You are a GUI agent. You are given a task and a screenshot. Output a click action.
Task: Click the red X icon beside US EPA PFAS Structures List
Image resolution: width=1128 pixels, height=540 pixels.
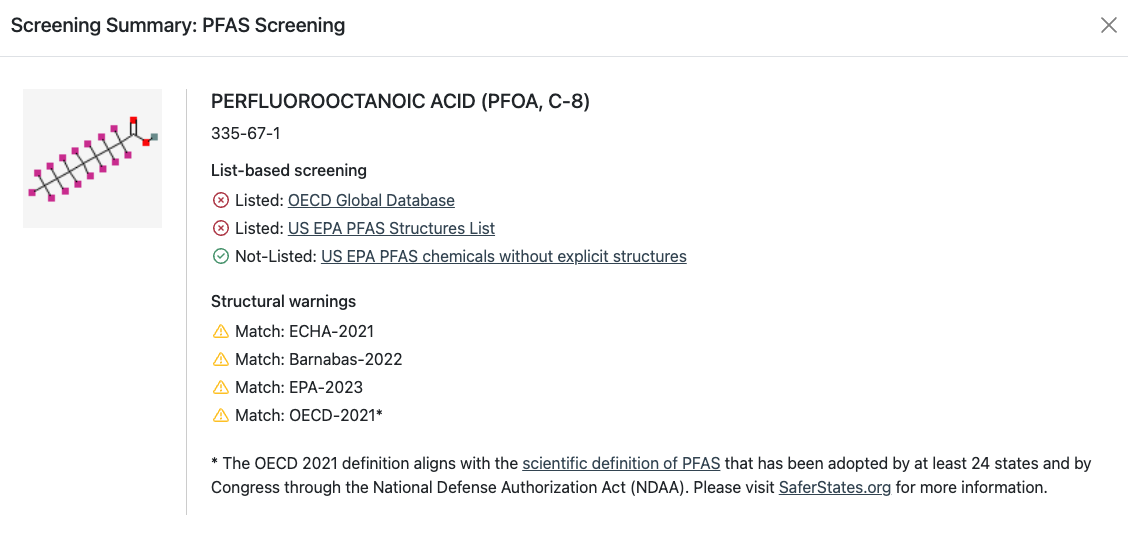tap(220, 229)
